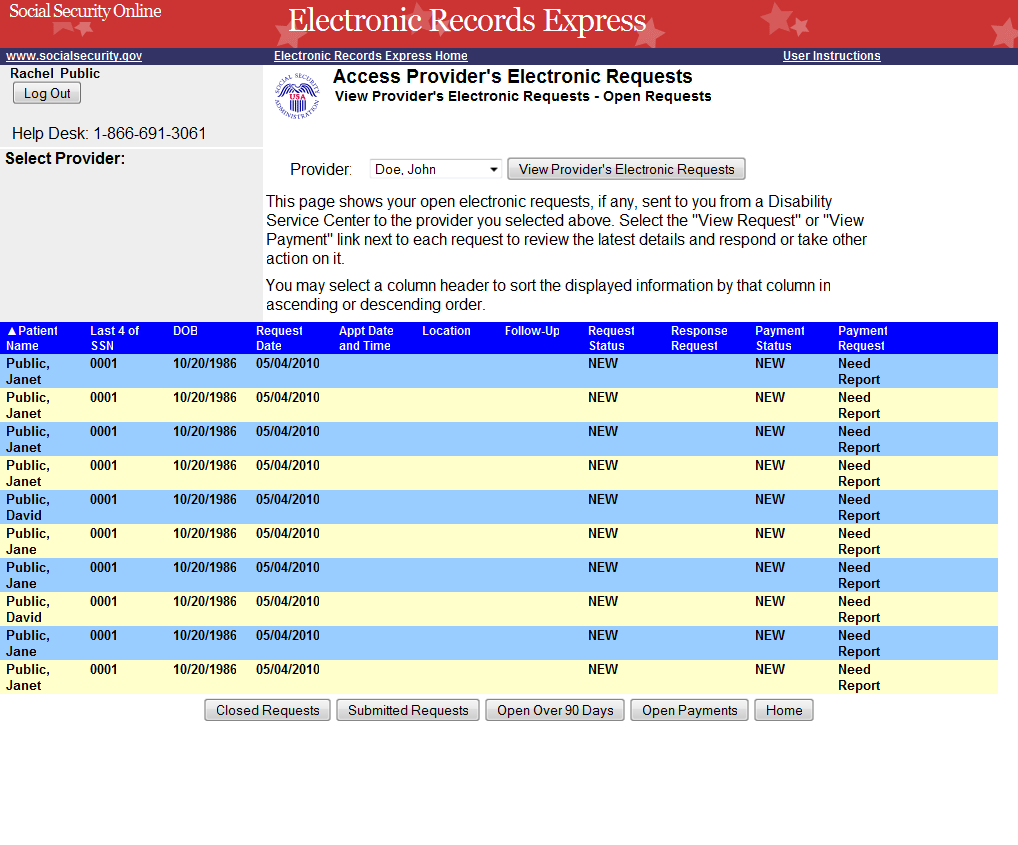1018x845 pixels.
Task: Sort by Patient Name column header
Action: pyautogui.click(x=32, y=338)
